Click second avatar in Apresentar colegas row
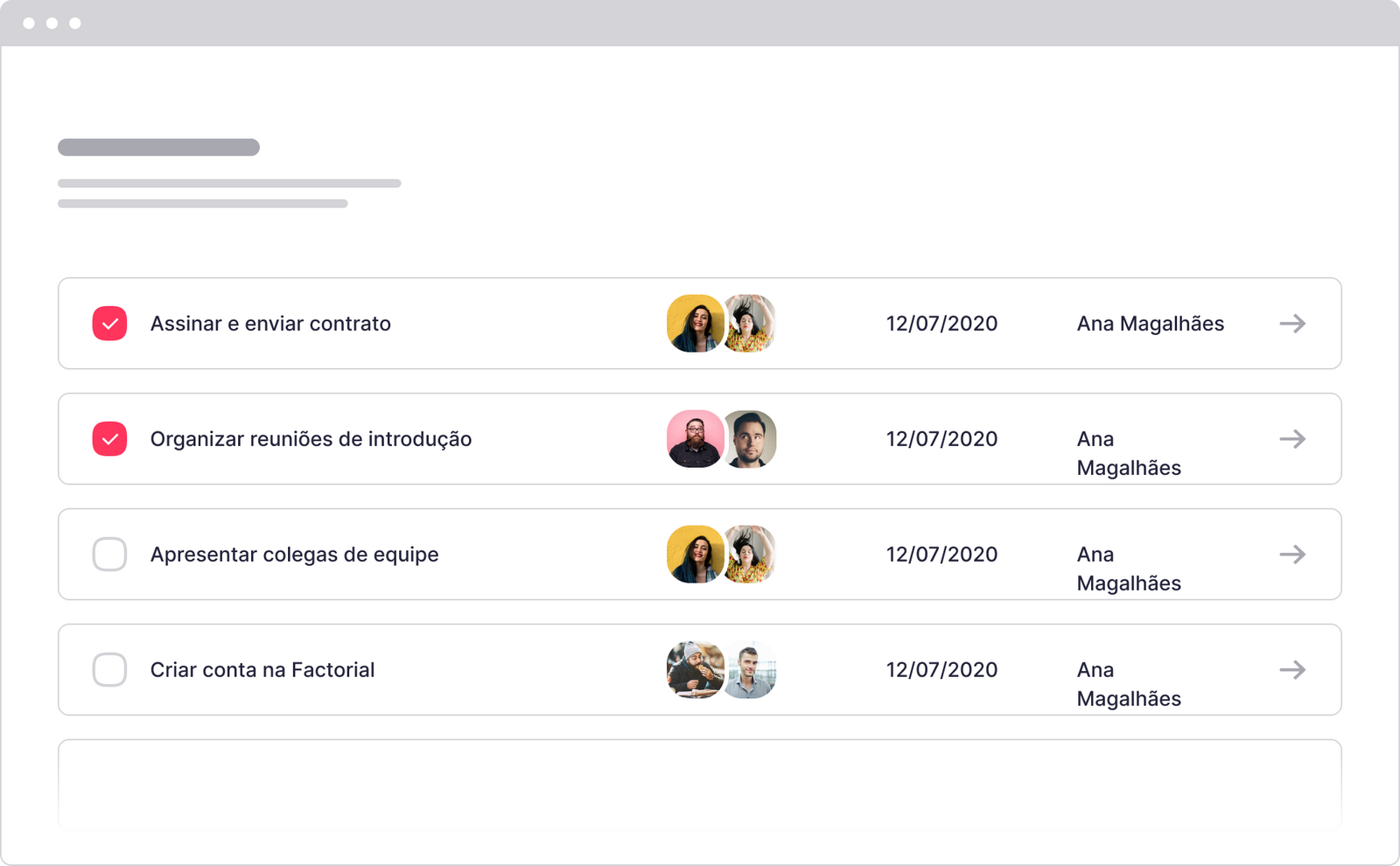 pos(752,555)
